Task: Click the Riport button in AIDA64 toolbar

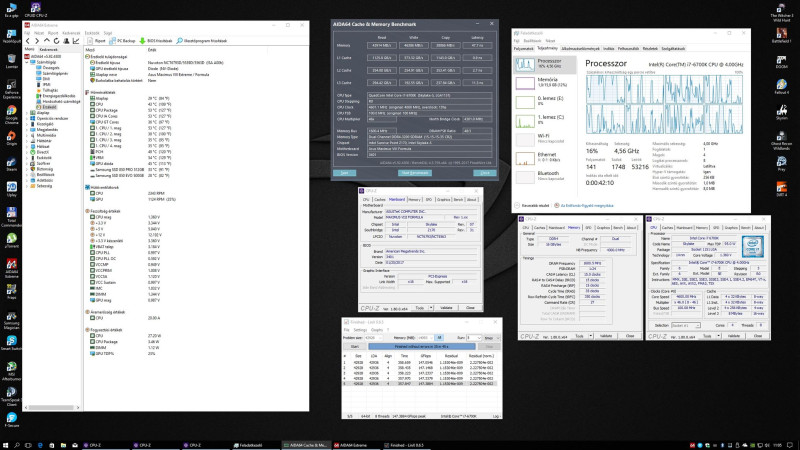Action: coord(96,41)
